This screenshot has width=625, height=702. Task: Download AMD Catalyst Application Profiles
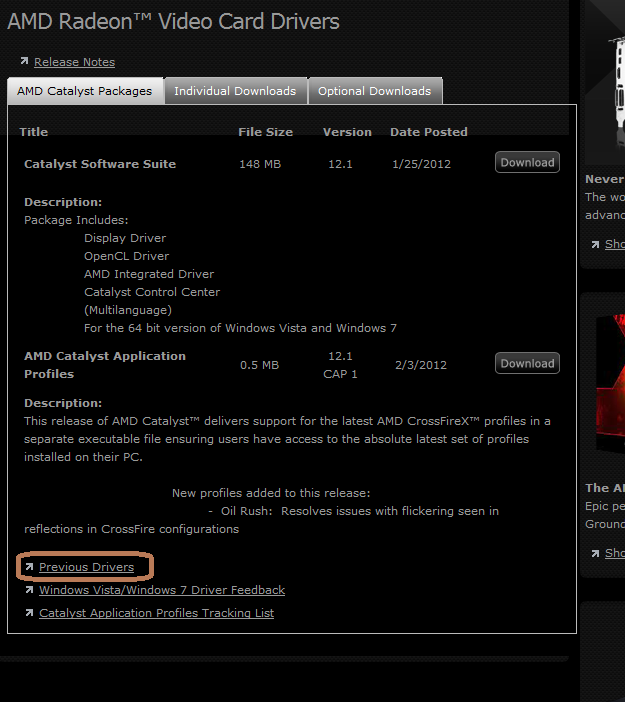527,363
